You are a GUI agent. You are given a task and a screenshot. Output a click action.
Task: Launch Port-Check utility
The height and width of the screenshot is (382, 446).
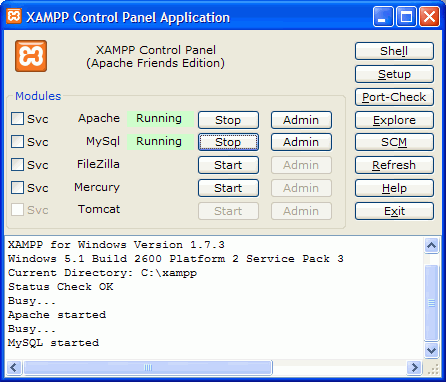tap(394, 97)
